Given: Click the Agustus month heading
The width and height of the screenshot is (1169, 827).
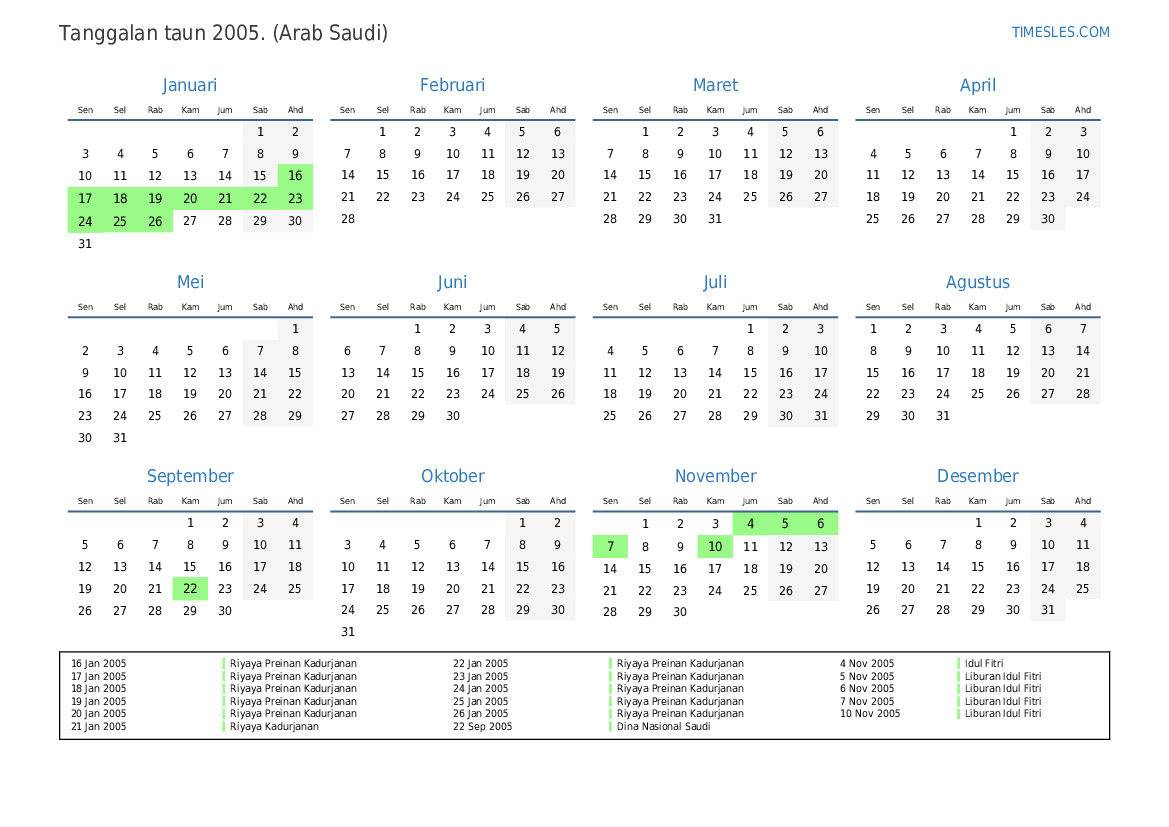Looking at the screenshot, I should pos(977,283).
